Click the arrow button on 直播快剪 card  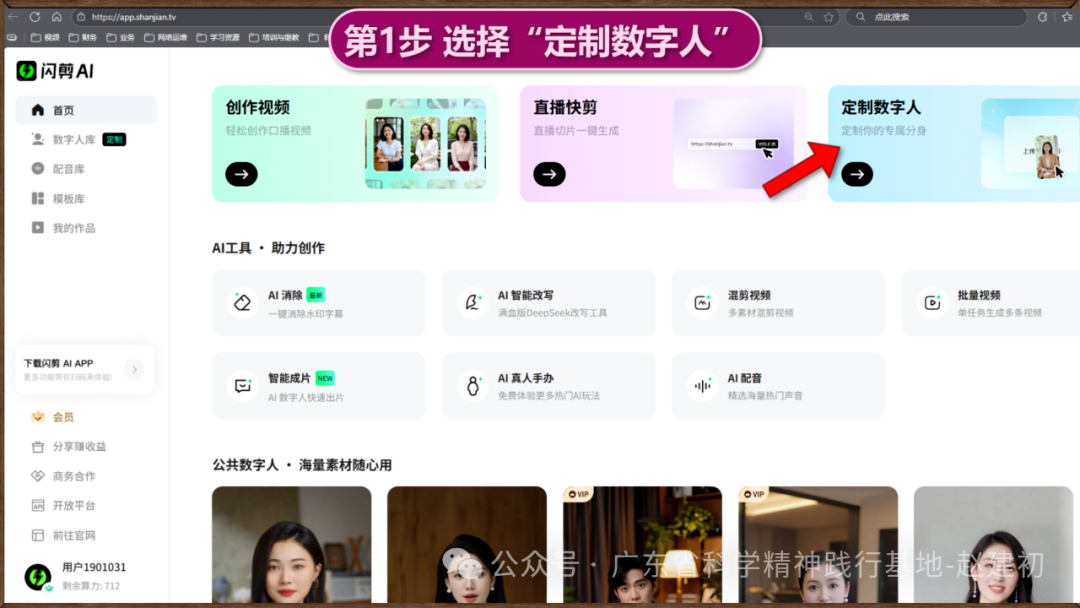coord(549,174)
